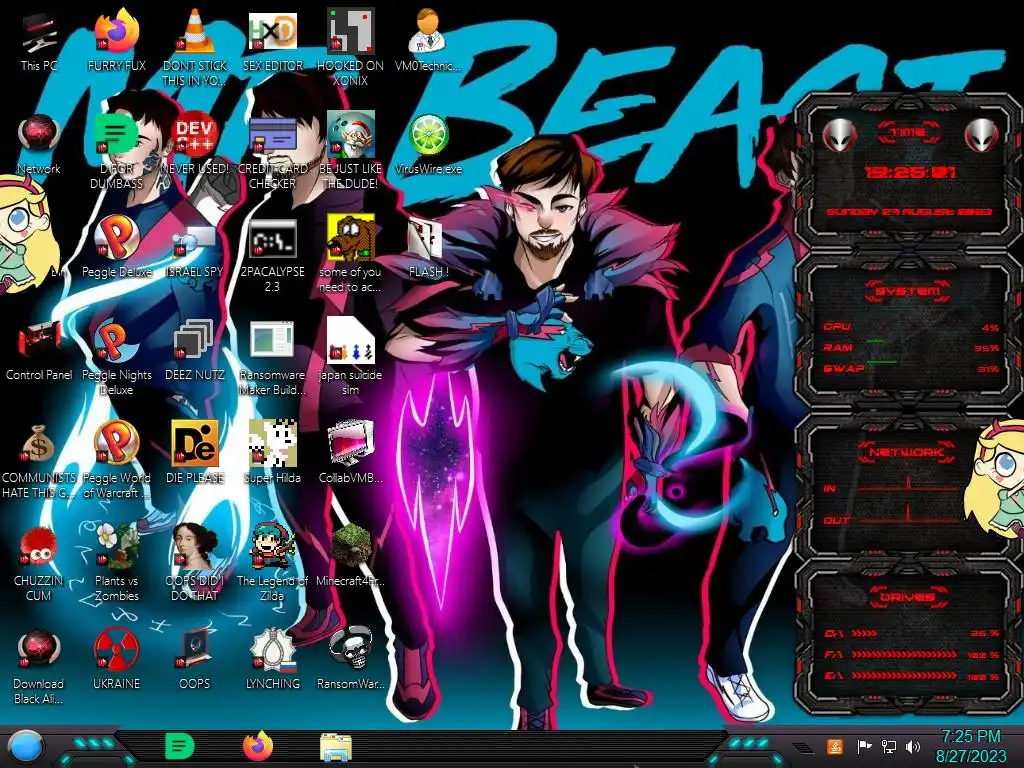Viewport: 1024px width, 768px height.
Task: Open the Action Center flag tray icon
Action: pos(864,746)
